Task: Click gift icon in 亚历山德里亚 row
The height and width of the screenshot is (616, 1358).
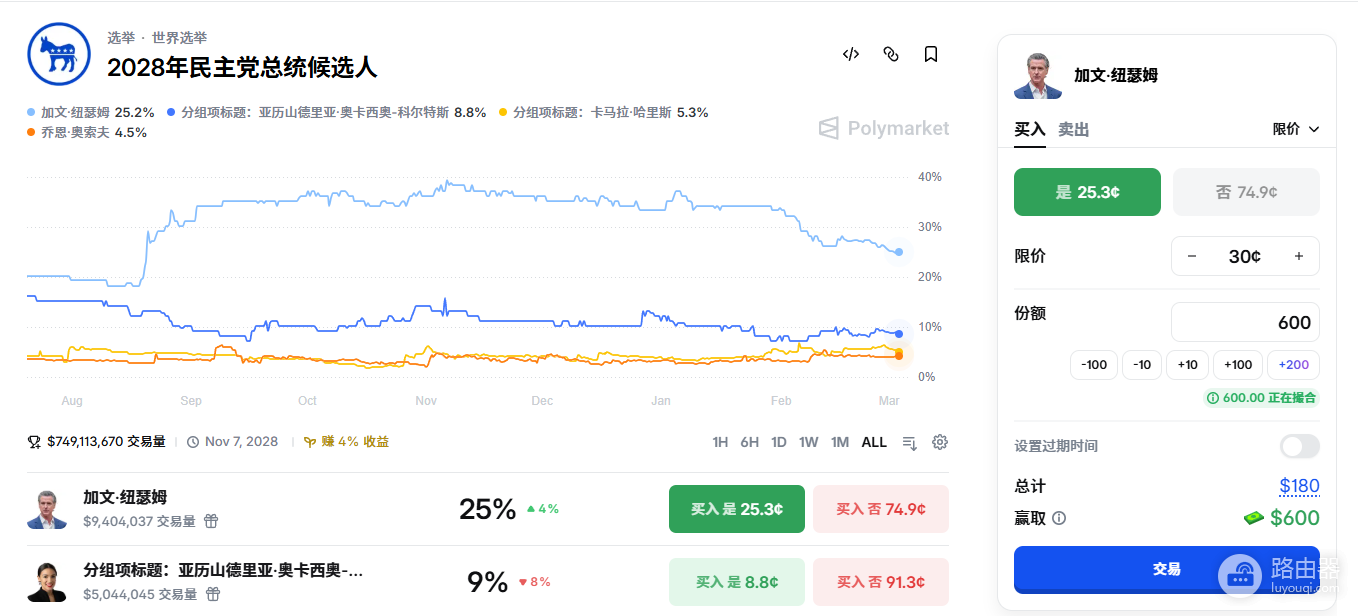Action: tap(212, 594)
